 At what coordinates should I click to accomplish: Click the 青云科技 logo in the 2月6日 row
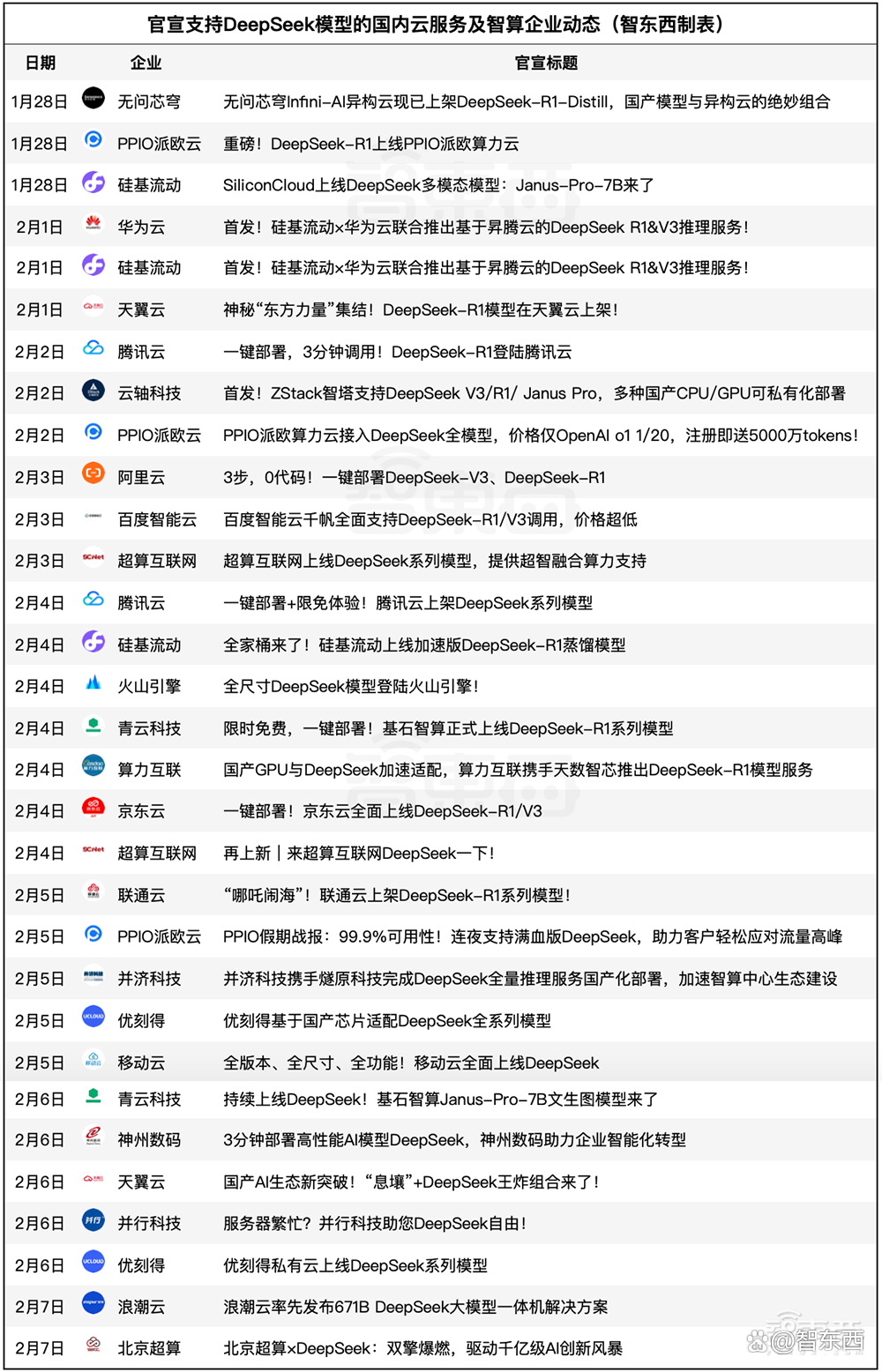(93, 1096)
